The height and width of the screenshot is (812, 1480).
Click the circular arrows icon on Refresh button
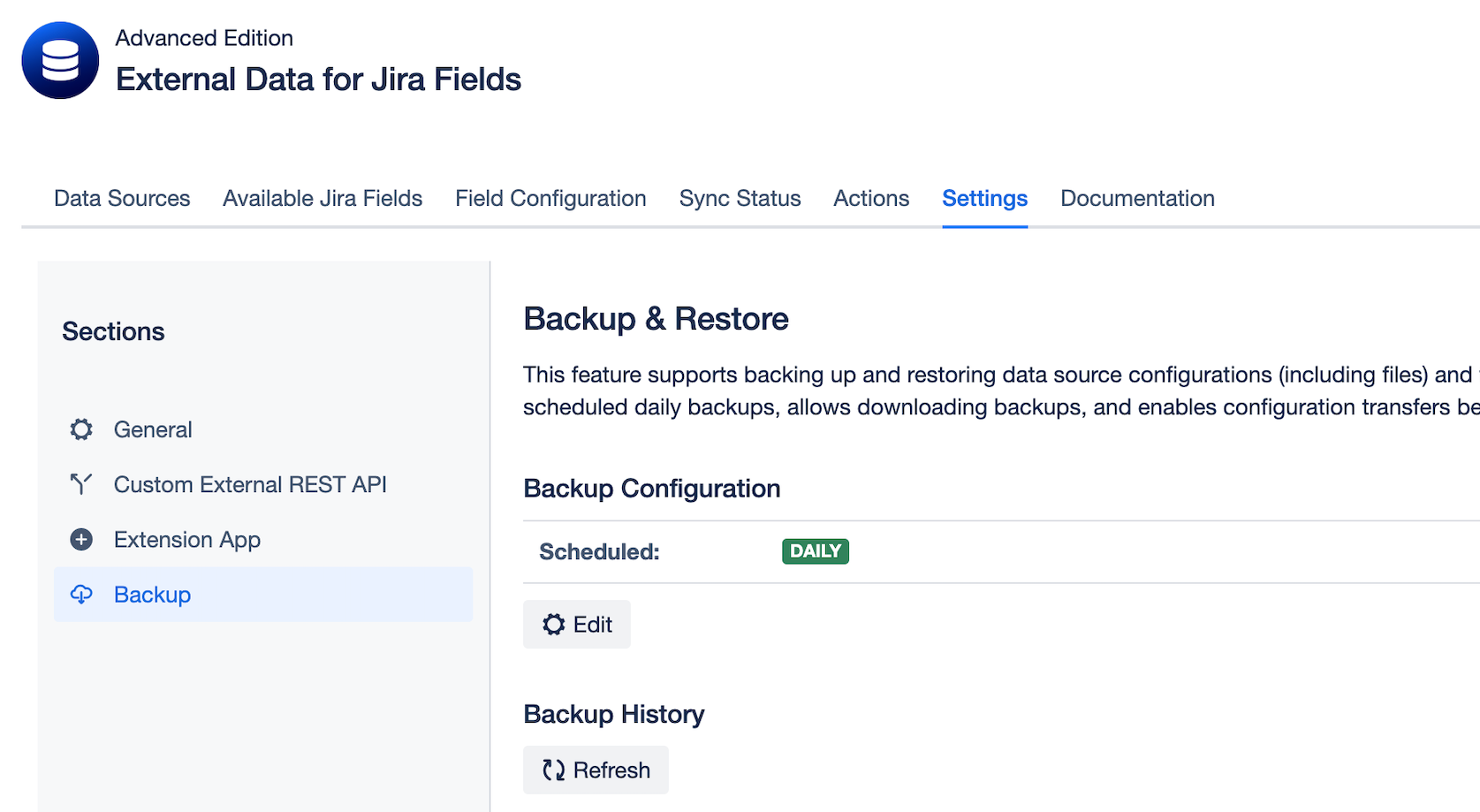click(555, 770)
